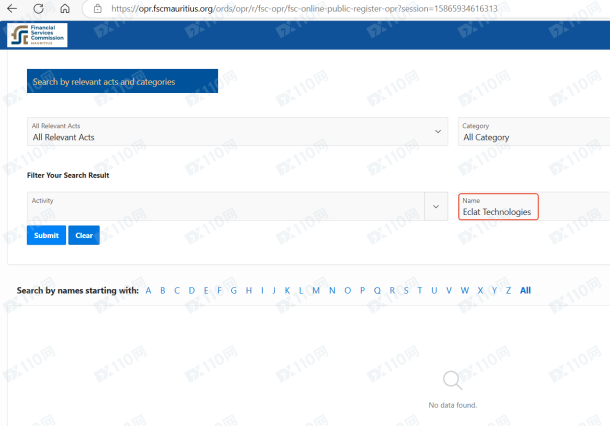Filter names starting with N
The width and height of the screenshot is (610, 426).
[x=332, y=291]
